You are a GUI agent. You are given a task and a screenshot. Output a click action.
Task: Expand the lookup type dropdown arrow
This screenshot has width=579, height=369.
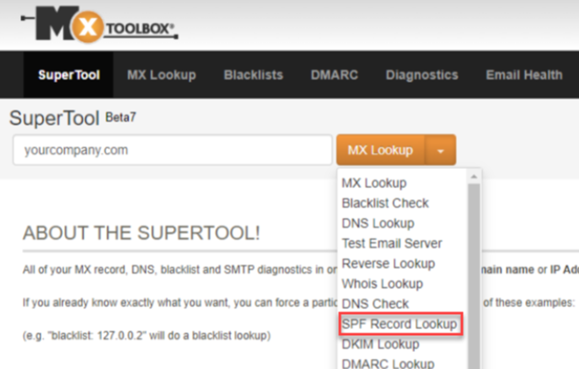[x=440, y=150]
